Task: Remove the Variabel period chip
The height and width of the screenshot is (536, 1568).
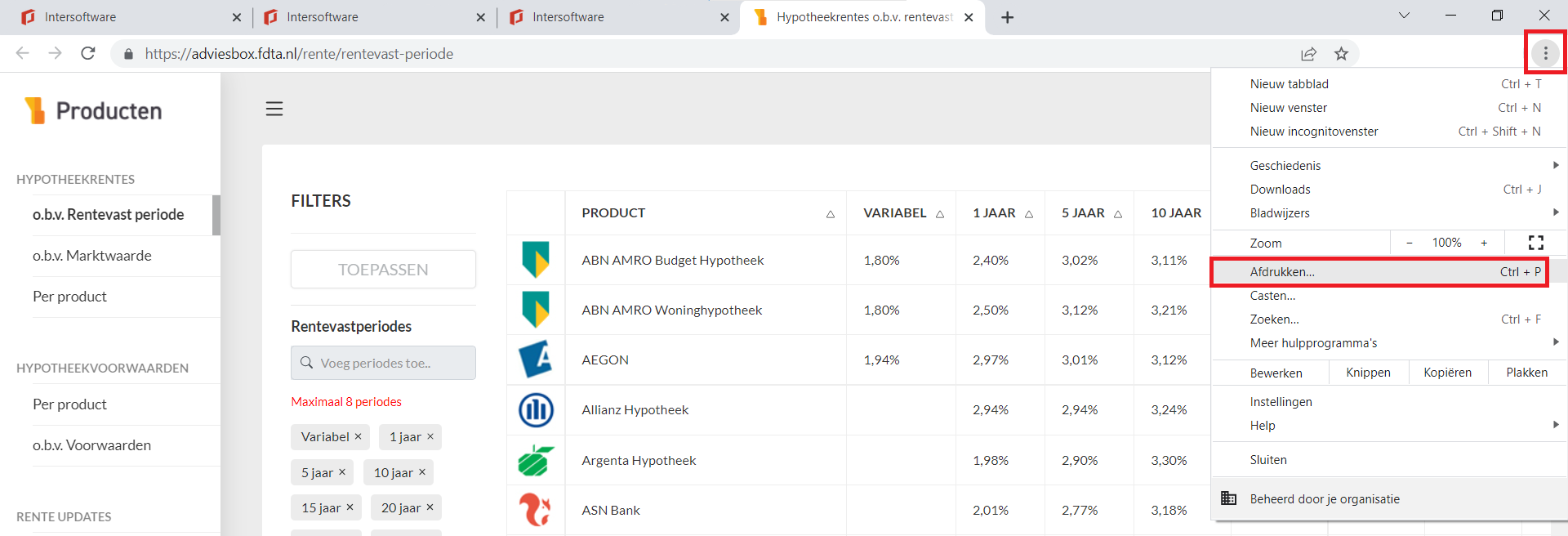Action: click(358, 436)
